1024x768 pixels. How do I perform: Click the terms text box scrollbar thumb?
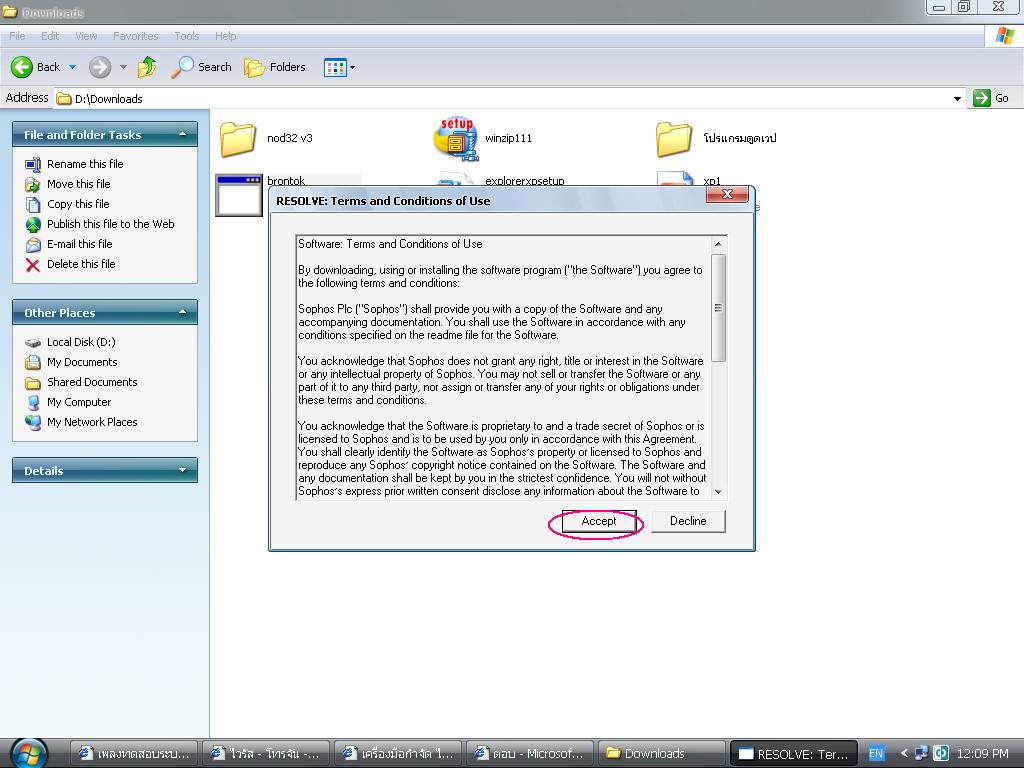(718, 308)
